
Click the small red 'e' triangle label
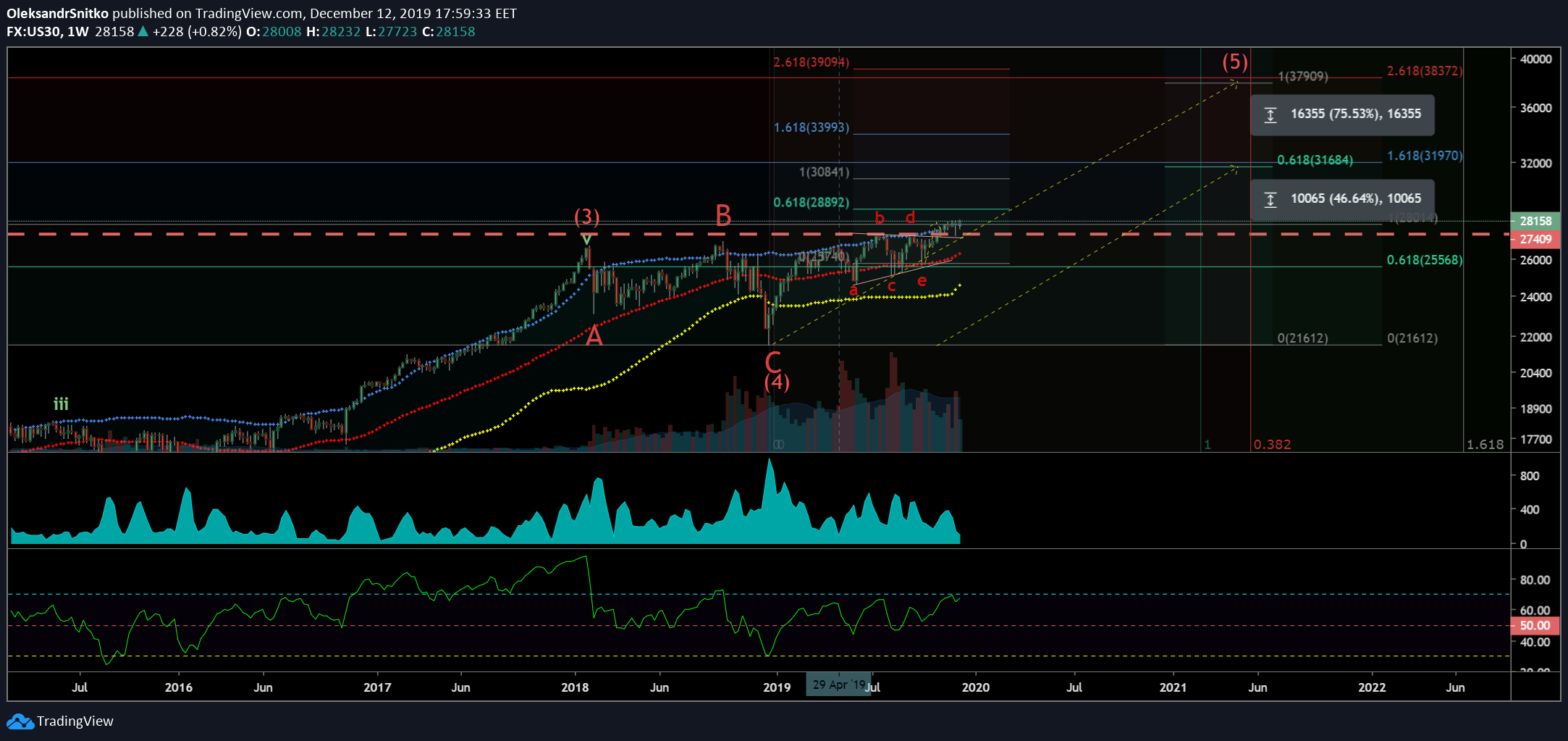922,281
